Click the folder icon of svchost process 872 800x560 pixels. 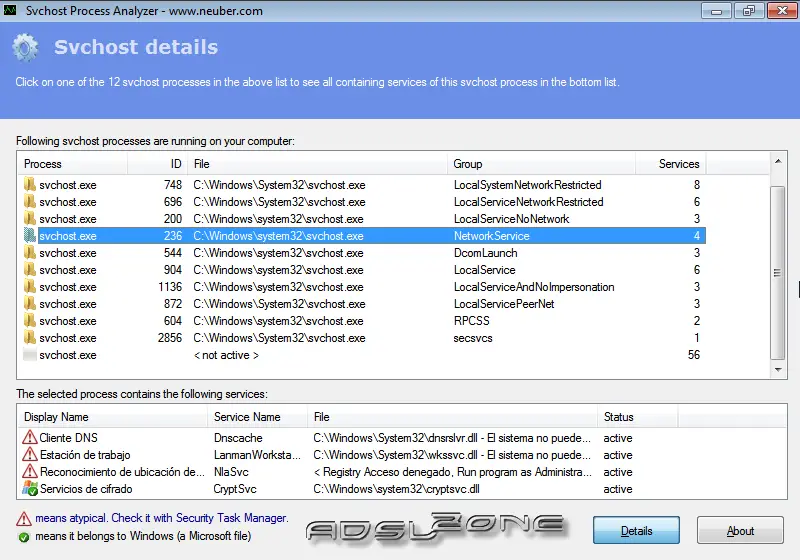click(30, 303)
